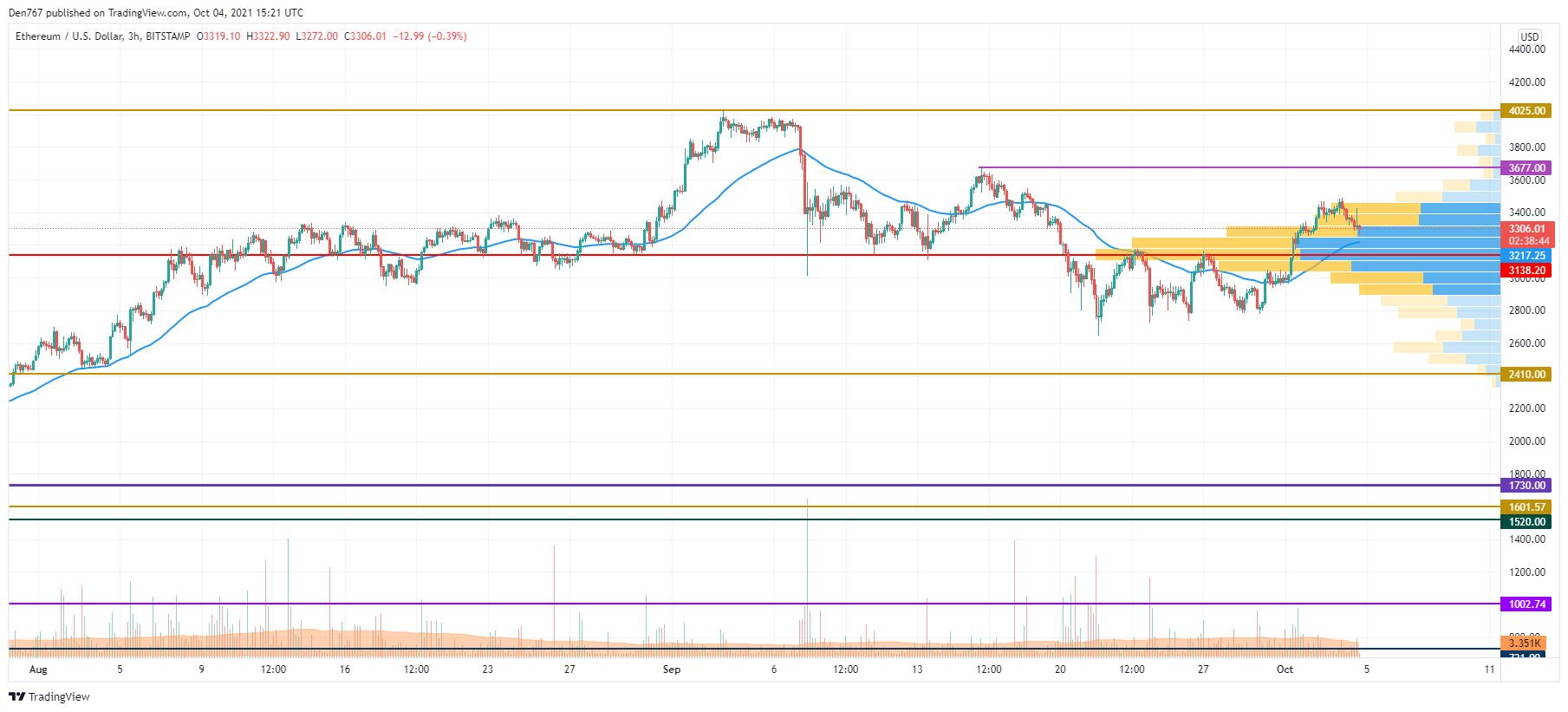Click the countdown timer 02:38:44
Viewport: 1568px width, 712px height.
tap(1526, 241)
